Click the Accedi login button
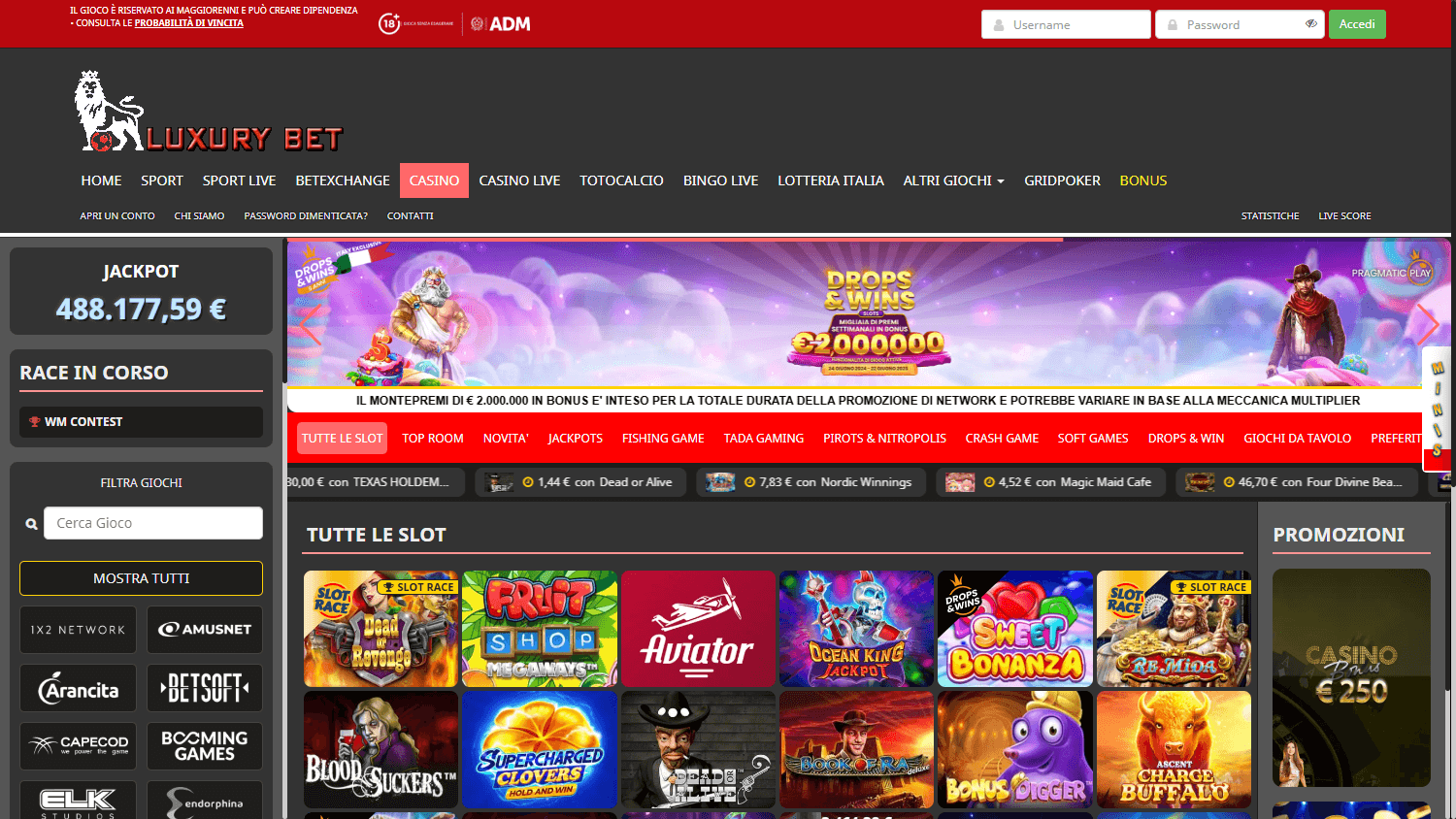 [x=1357, y=24]
